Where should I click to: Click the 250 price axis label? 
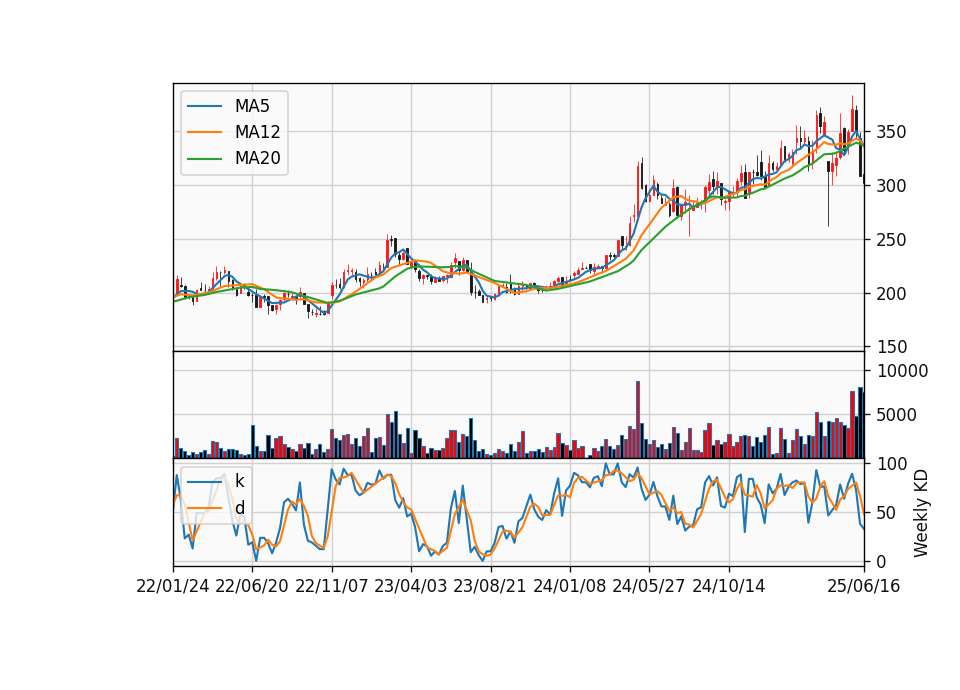click(891, 240)
